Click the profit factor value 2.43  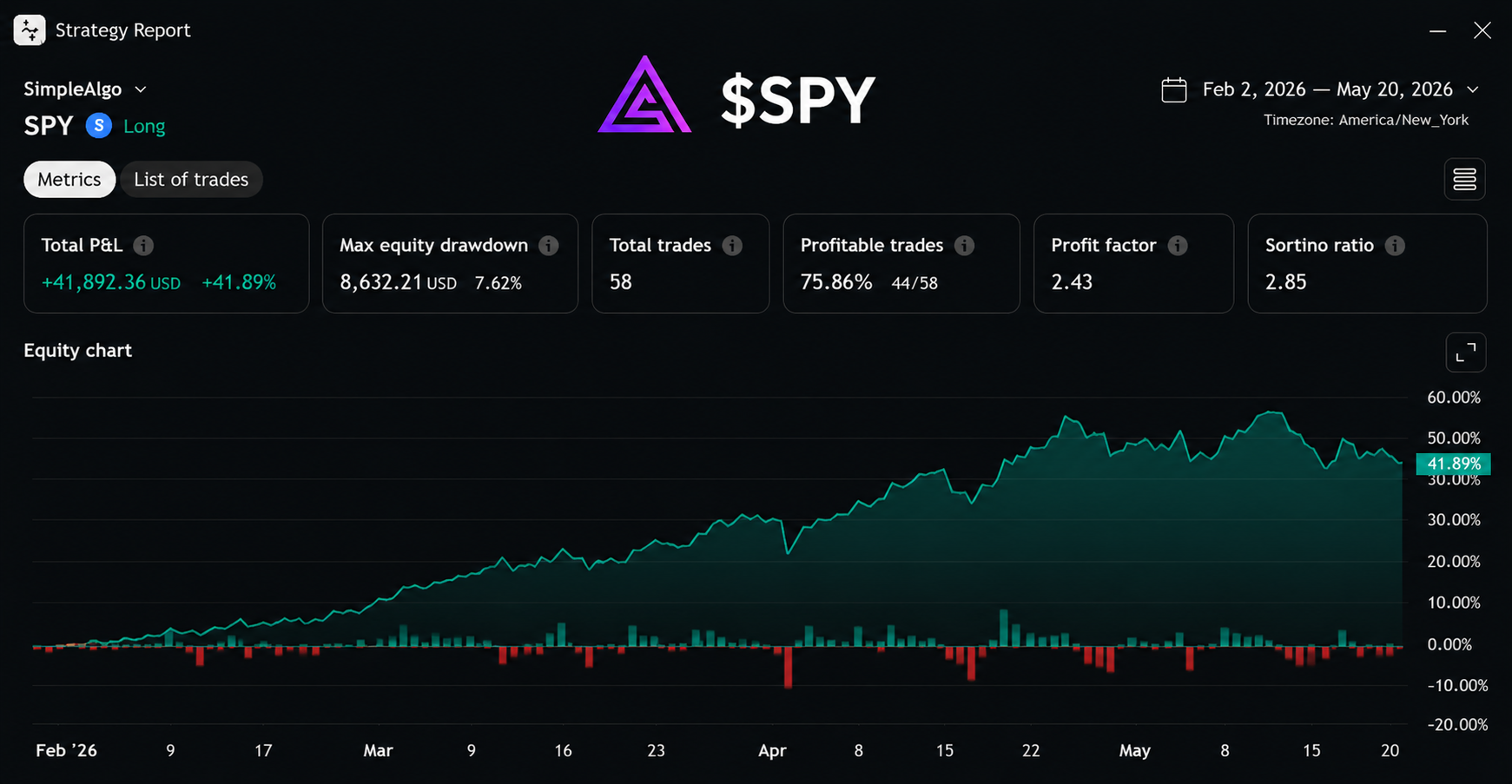point(1072,282)
